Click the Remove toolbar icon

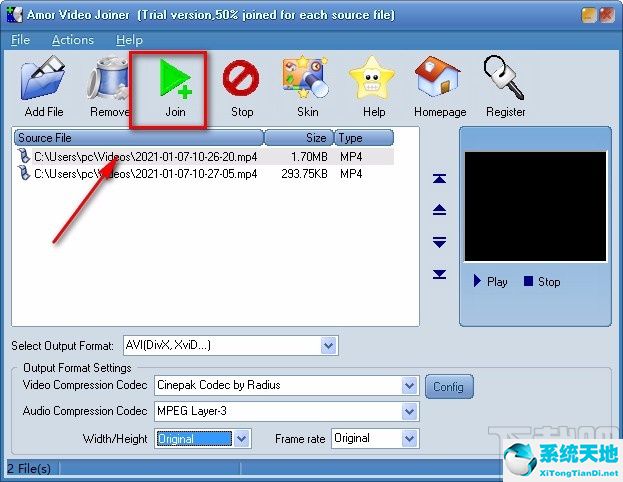108,82
